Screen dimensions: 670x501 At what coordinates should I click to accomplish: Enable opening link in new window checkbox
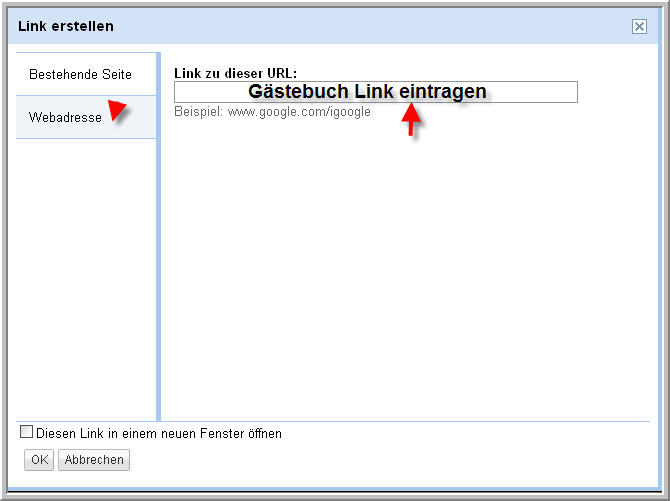27,433
